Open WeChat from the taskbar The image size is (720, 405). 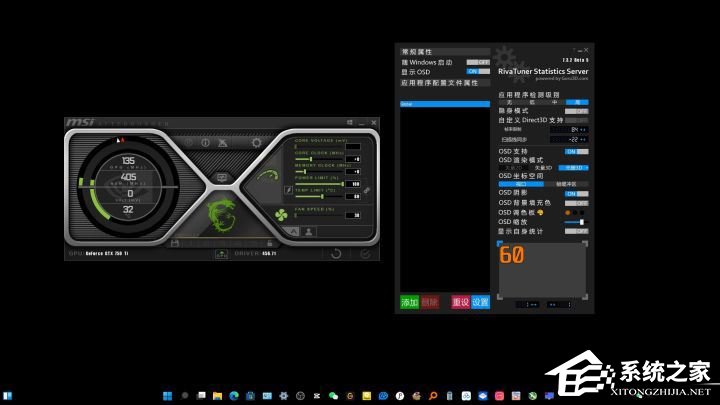coord(333,396)
